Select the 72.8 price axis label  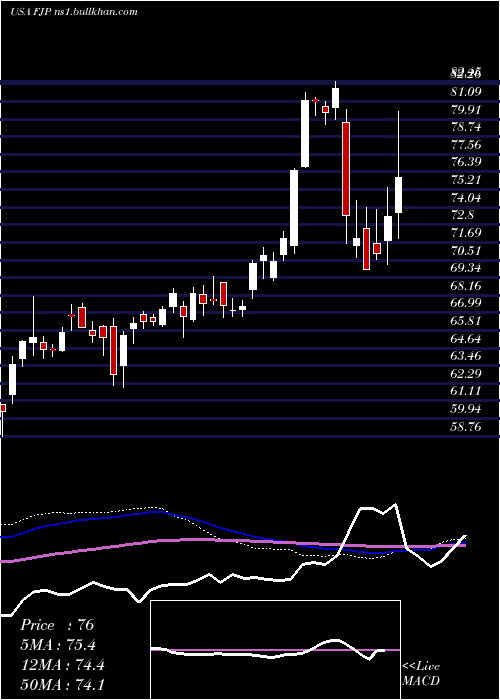[462, 215]
